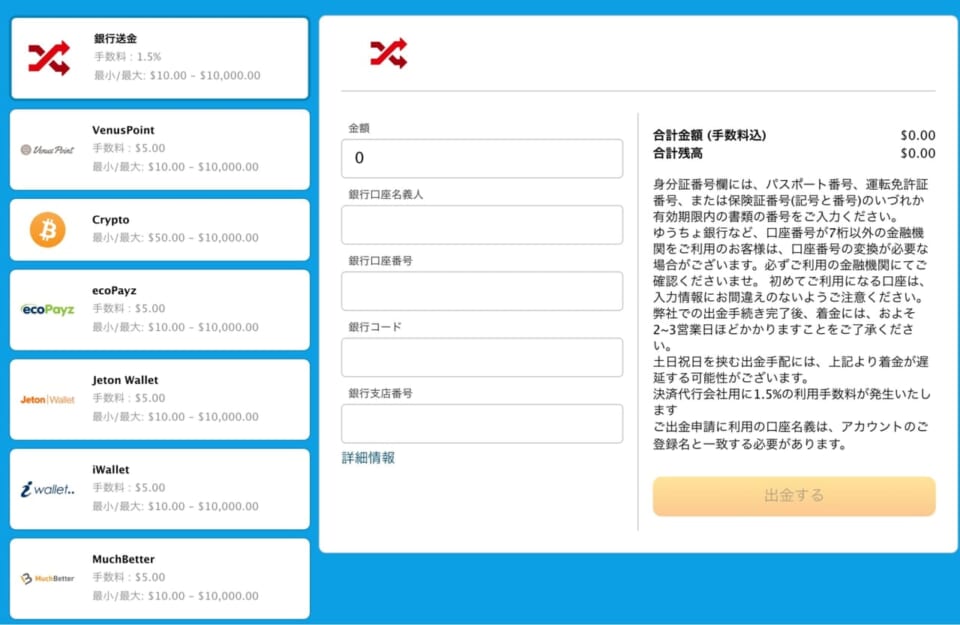Click the 合計残高 label
The height and width of the screenshot is (625, 960).
click(x=677, y=154)
